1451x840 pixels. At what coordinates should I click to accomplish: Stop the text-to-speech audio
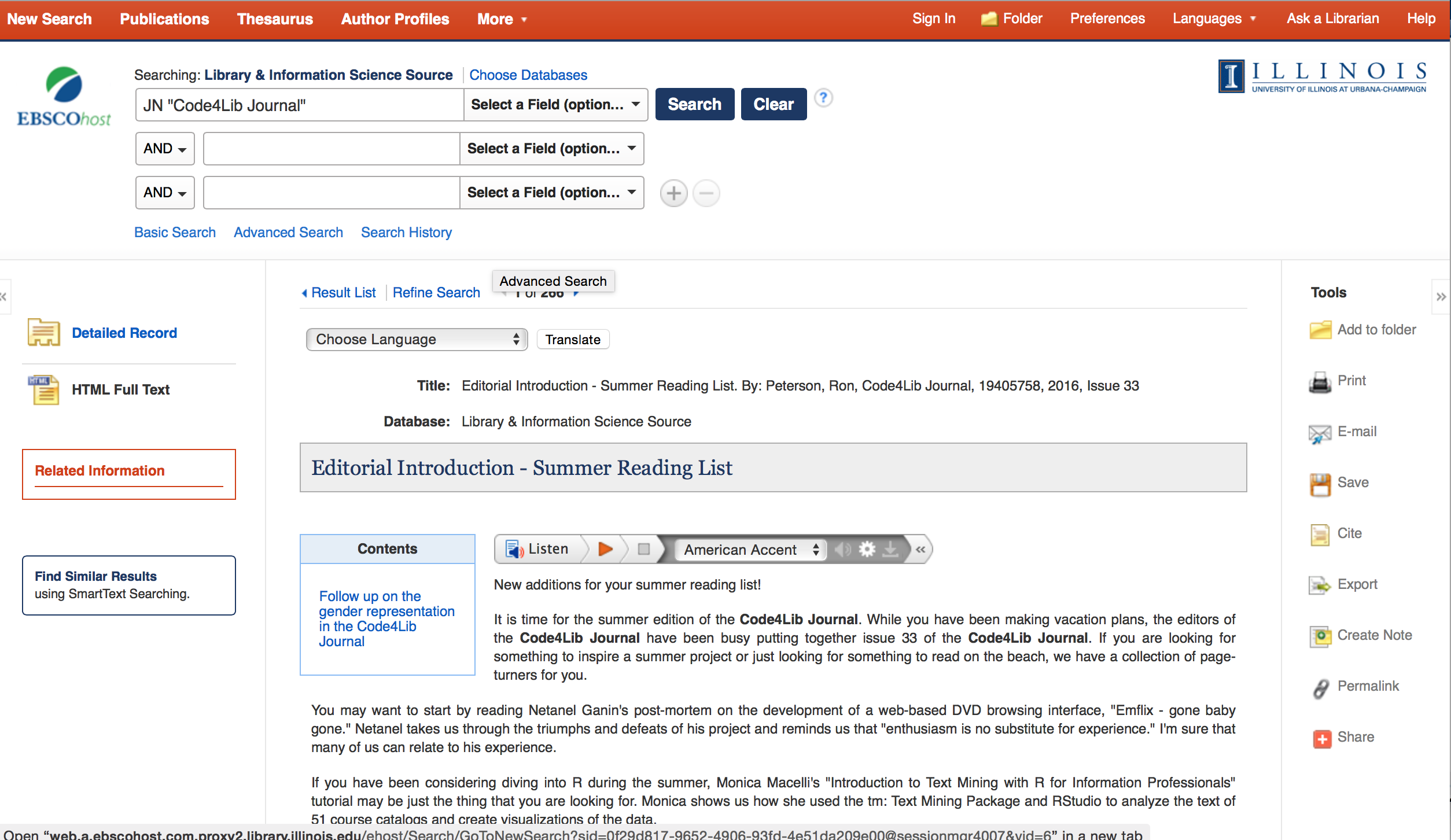pos(644,549)
